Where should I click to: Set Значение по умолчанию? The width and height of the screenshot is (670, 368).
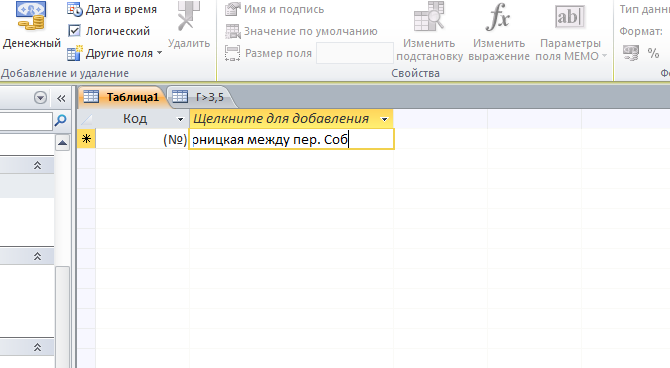pos(302,31)
